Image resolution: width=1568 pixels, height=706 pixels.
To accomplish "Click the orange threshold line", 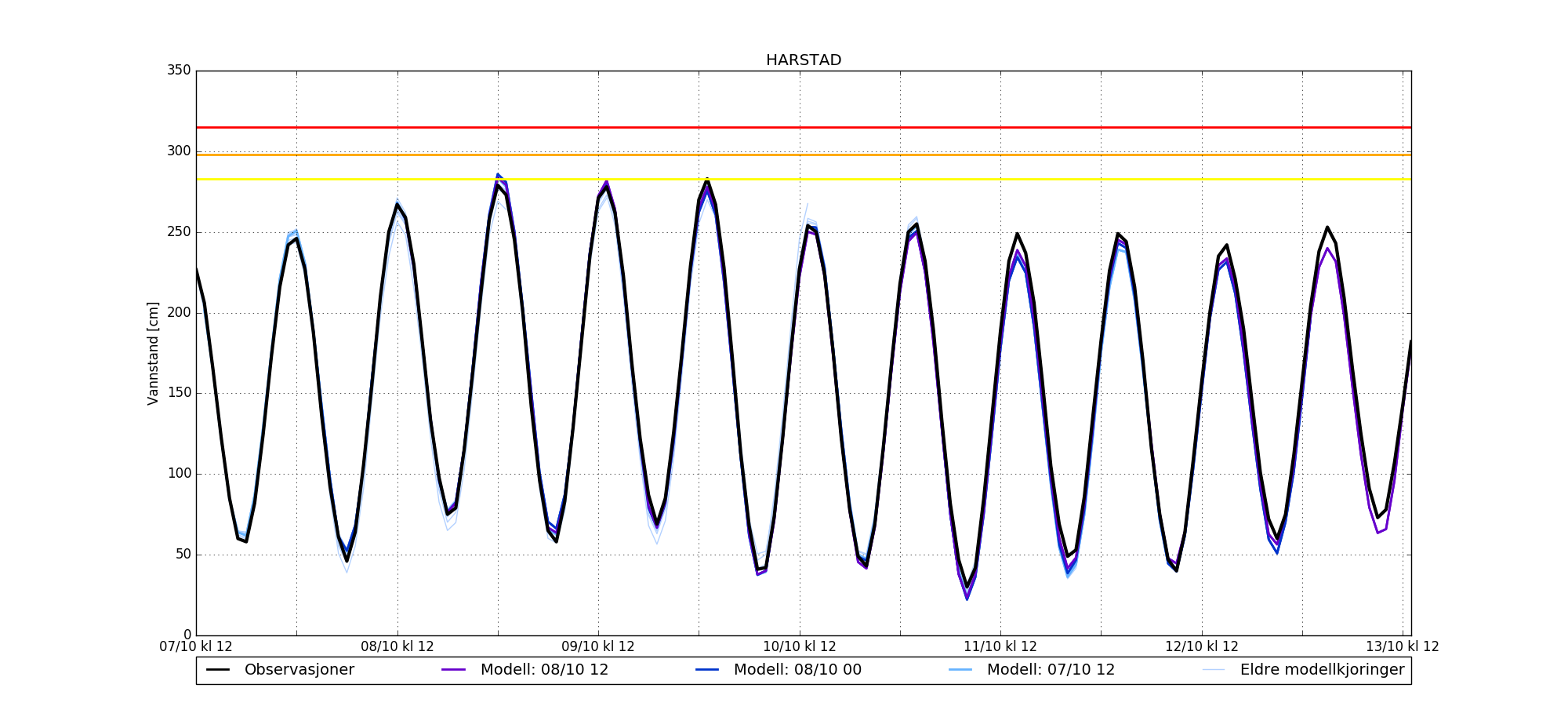I will pyautogui.click(x=862, y=155).
